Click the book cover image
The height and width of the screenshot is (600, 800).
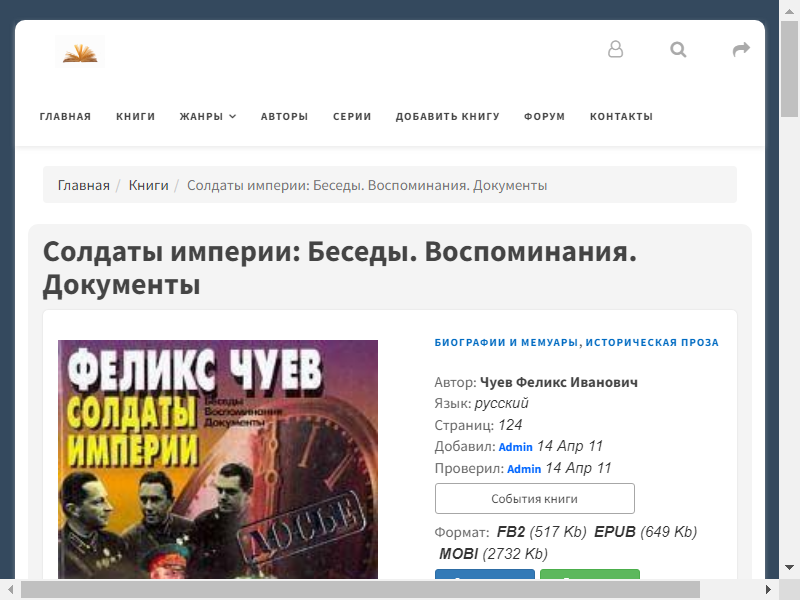coord(218,460)
